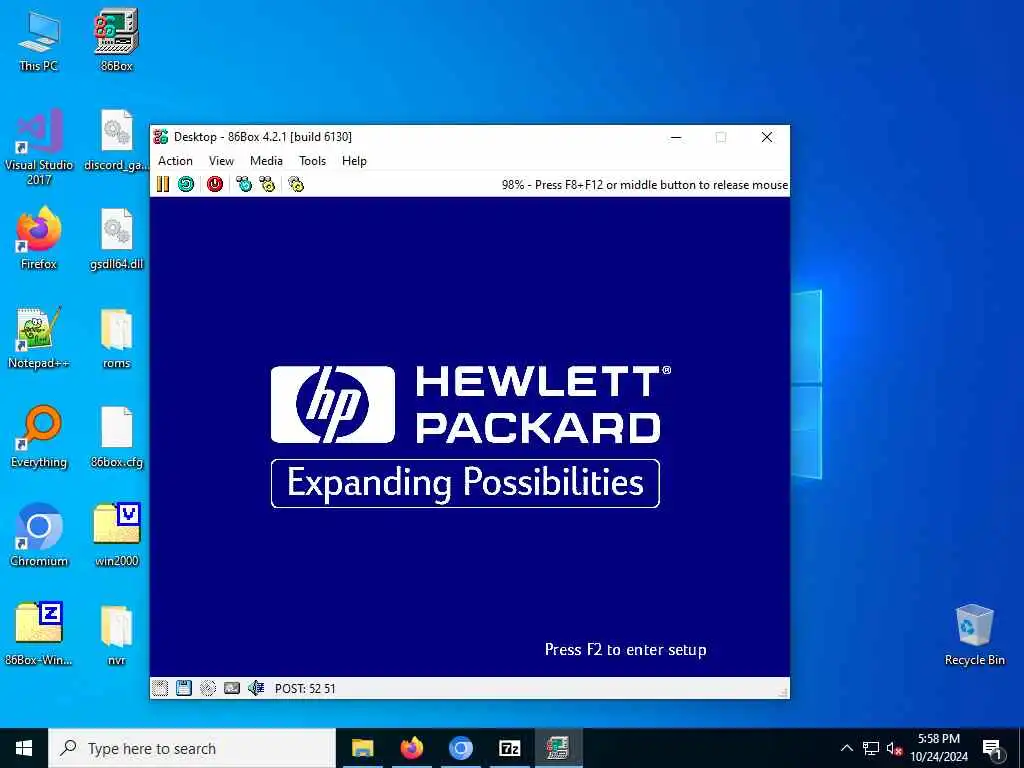Send Ctrl+Alt+Del via the cyan toolbar icon
1024x768 pixels.
click(x=244, y=184)
